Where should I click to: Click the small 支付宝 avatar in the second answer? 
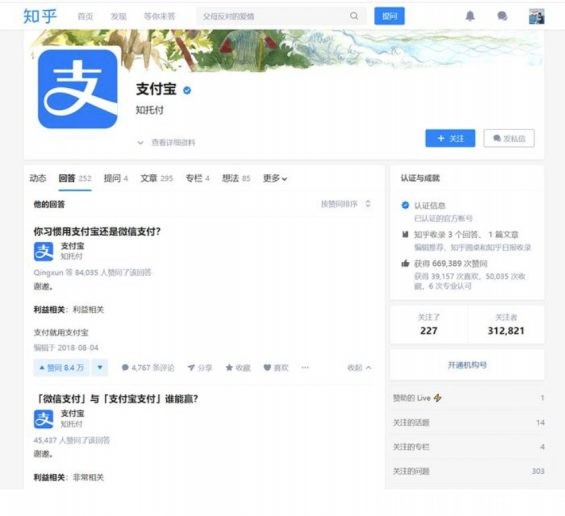pos(44,419)
